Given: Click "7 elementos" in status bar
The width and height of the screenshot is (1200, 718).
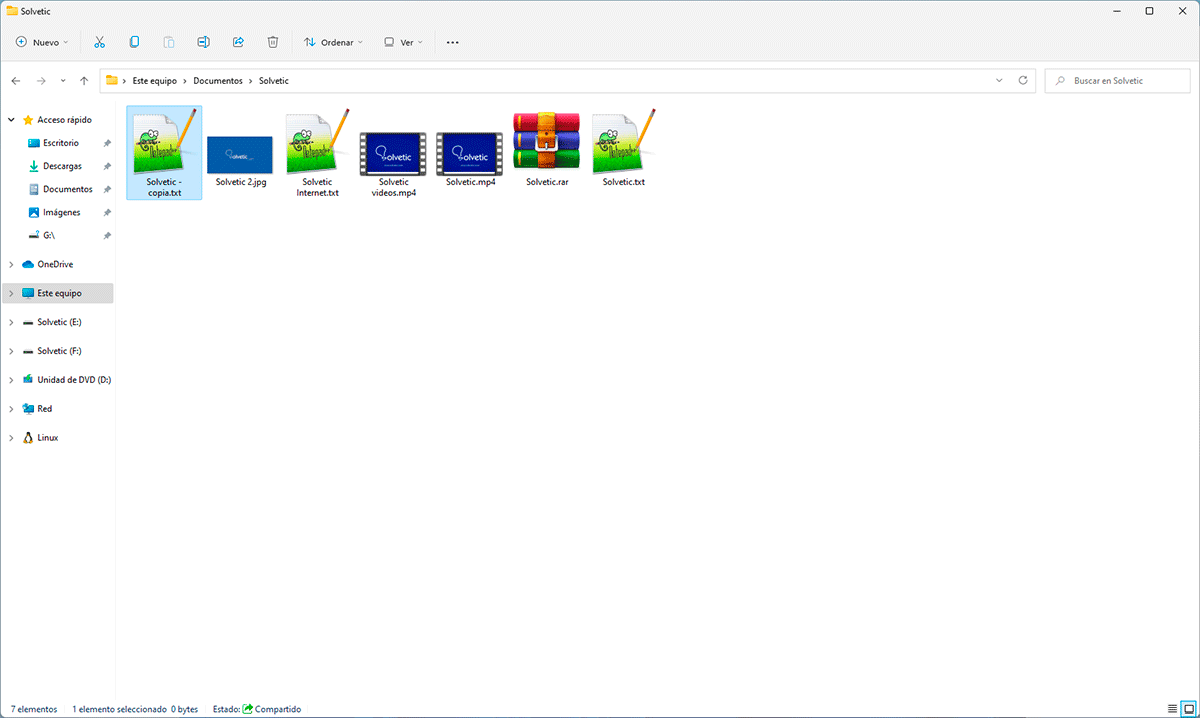Looking at the screenshot, I should pyautogui.click(x=34, y=709).
